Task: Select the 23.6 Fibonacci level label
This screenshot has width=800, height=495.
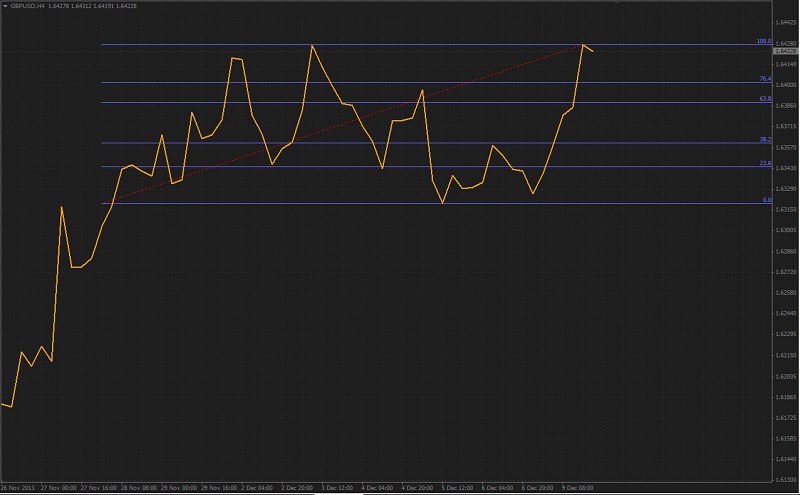Action: point(765,163)
